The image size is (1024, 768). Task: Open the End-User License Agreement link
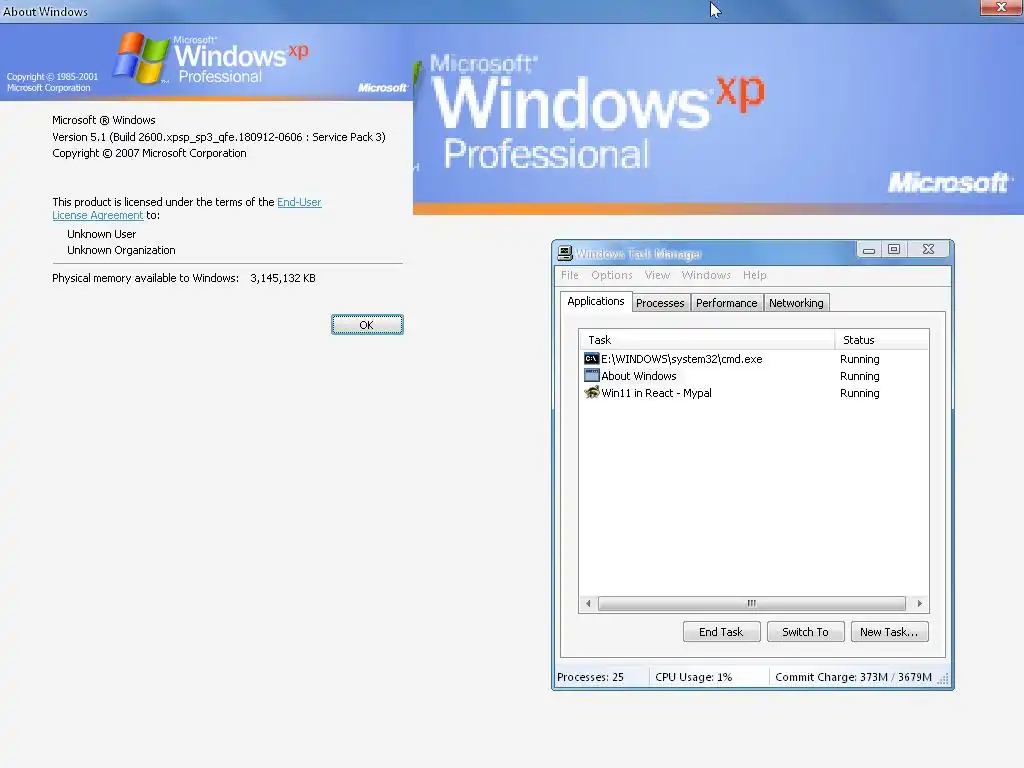(187, 208)
